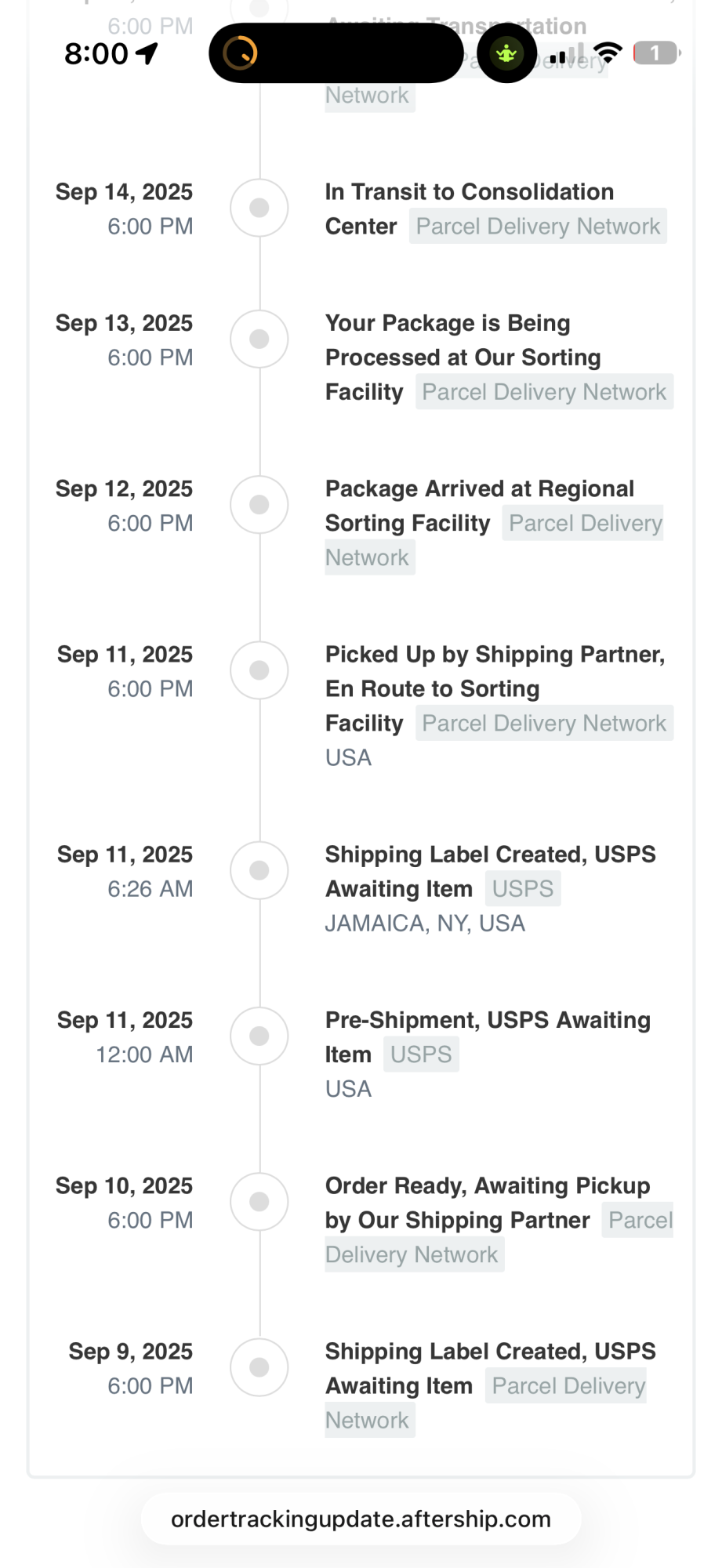Select the JAMAICA, NY, USA location text
The width and height of the screenshot is (722, 1568).
point(425,924)
